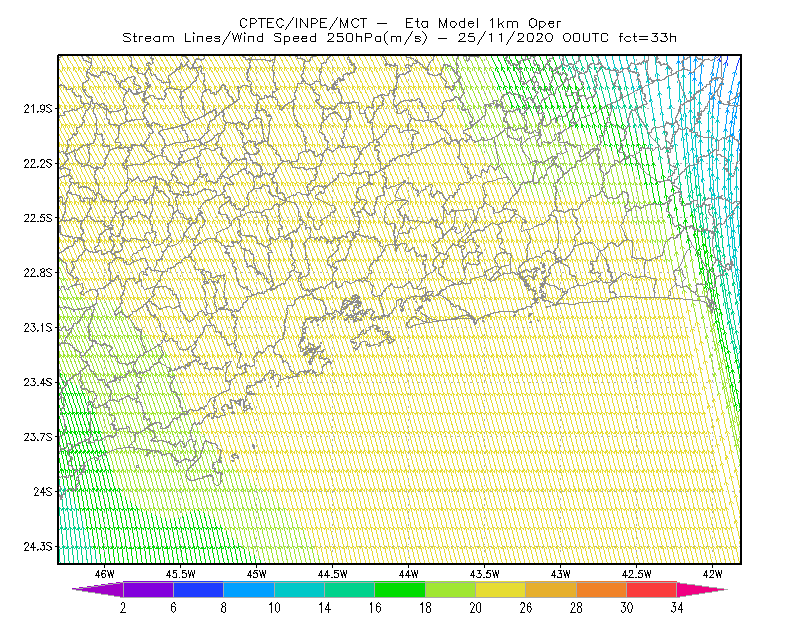Click the yellow-green legend segment
800x618 pixels.
point(451,589)
